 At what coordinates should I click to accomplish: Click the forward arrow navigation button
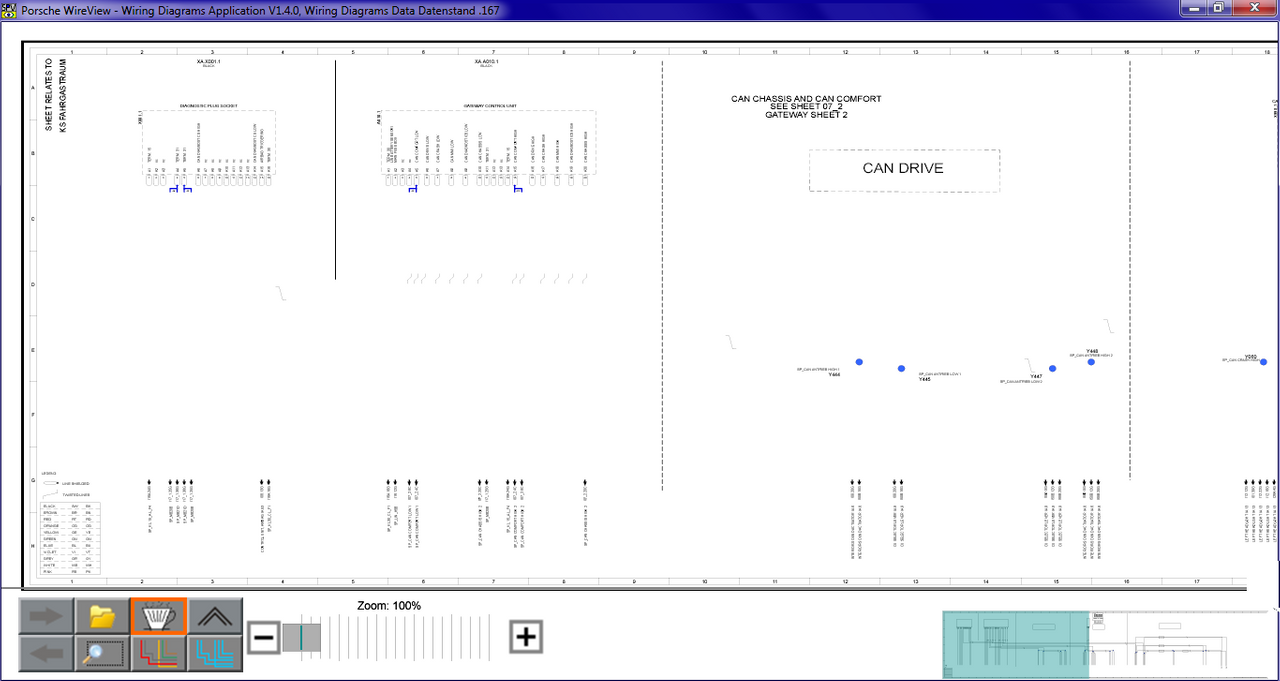click(x=46, y=616)
